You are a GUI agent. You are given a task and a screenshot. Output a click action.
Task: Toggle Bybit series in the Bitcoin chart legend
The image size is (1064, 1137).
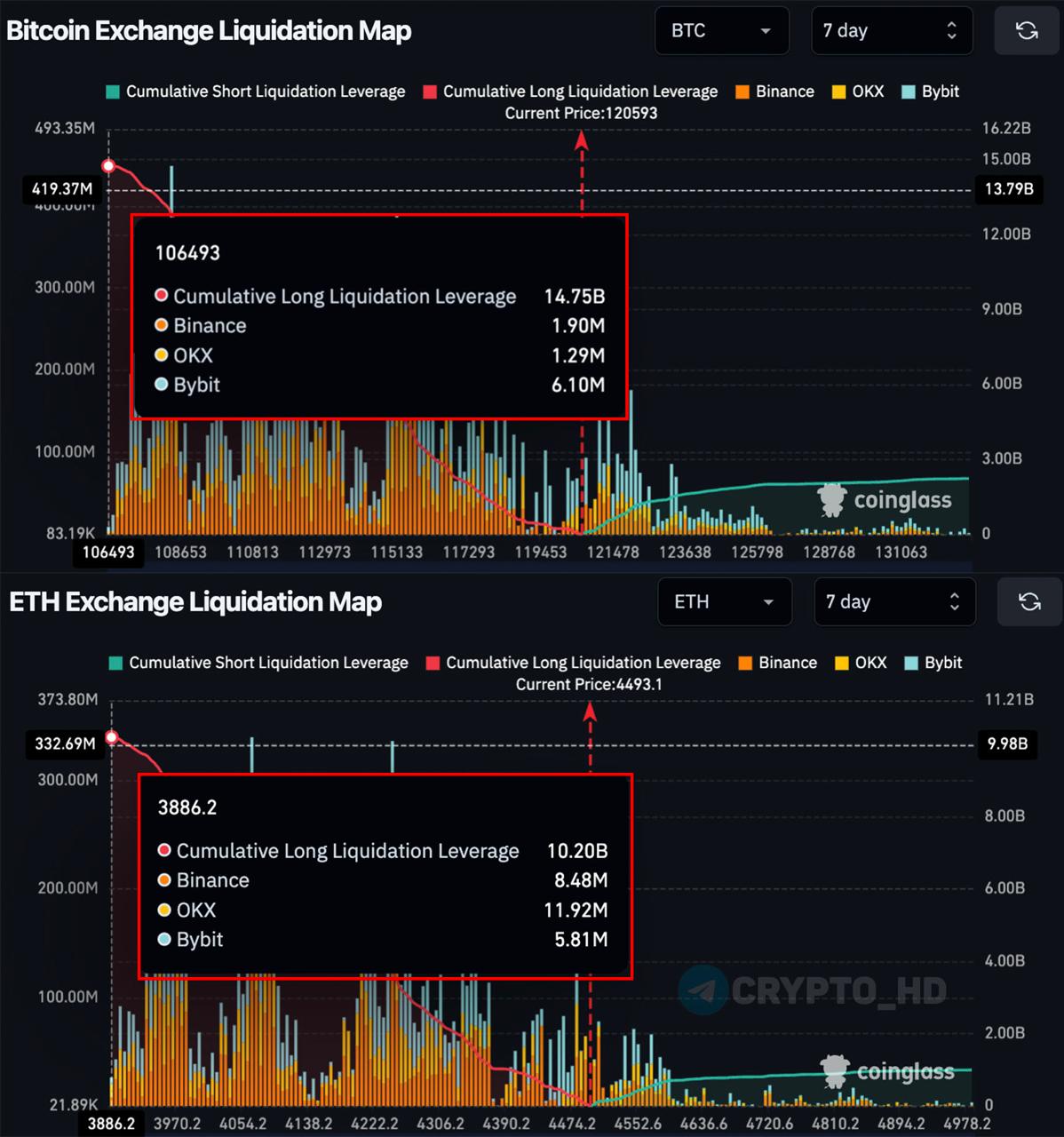click(931, 91)
